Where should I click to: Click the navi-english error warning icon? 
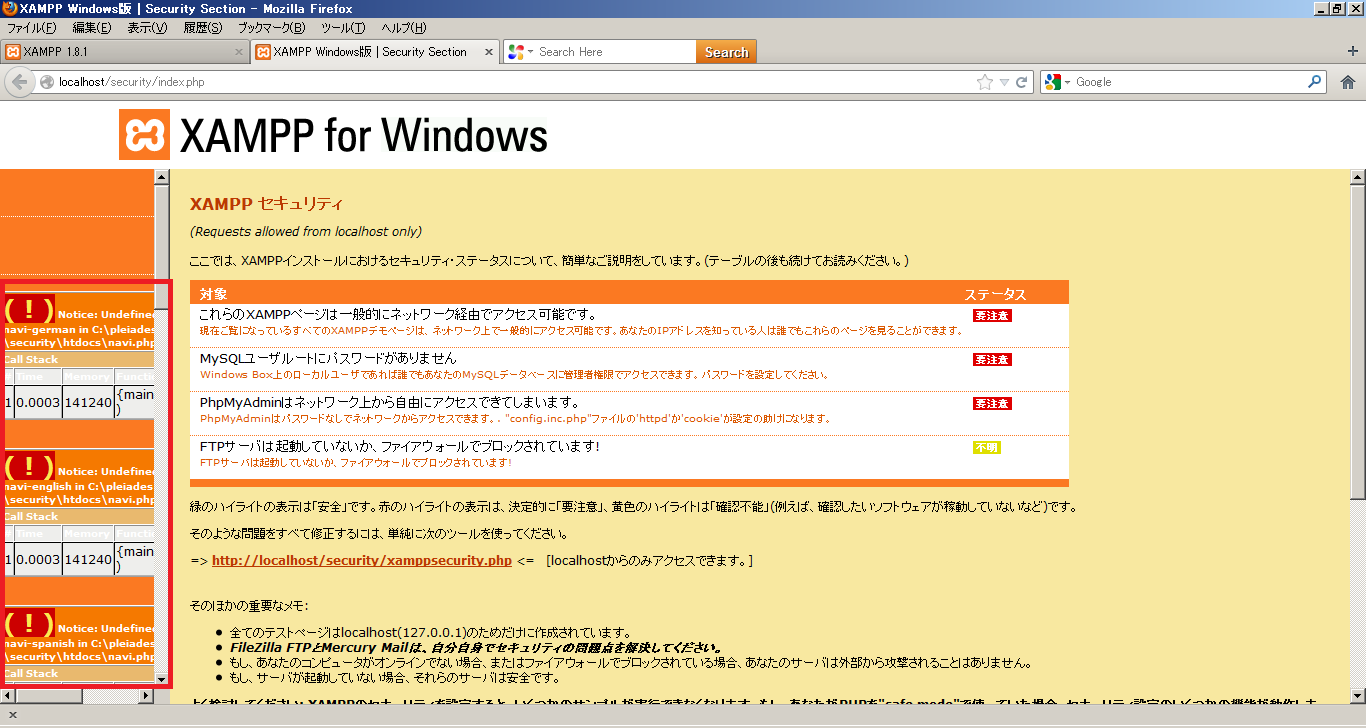tap(30, 467)
